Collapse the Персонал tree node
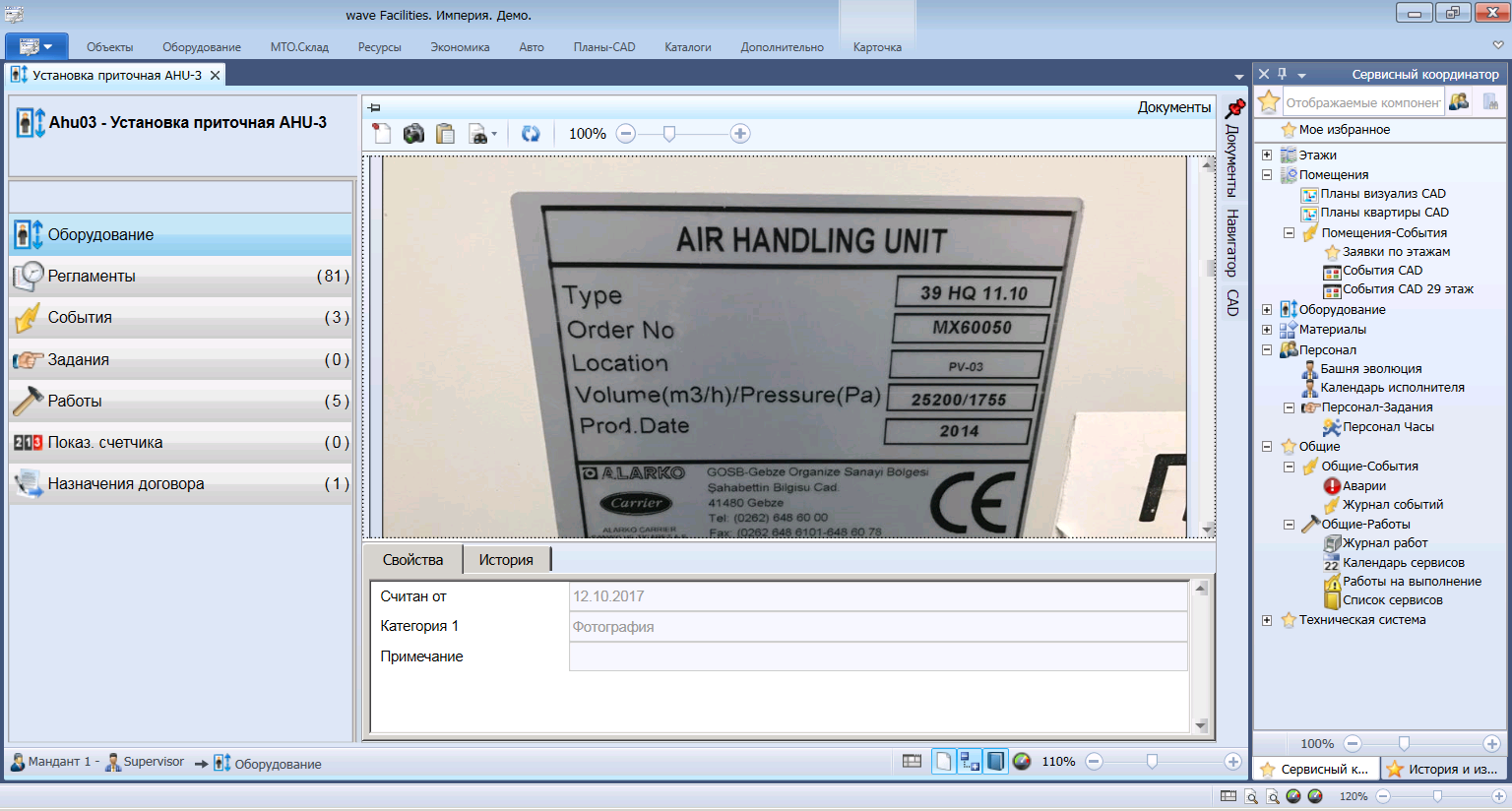The image size is (1512, 811). click(1268, 349)
